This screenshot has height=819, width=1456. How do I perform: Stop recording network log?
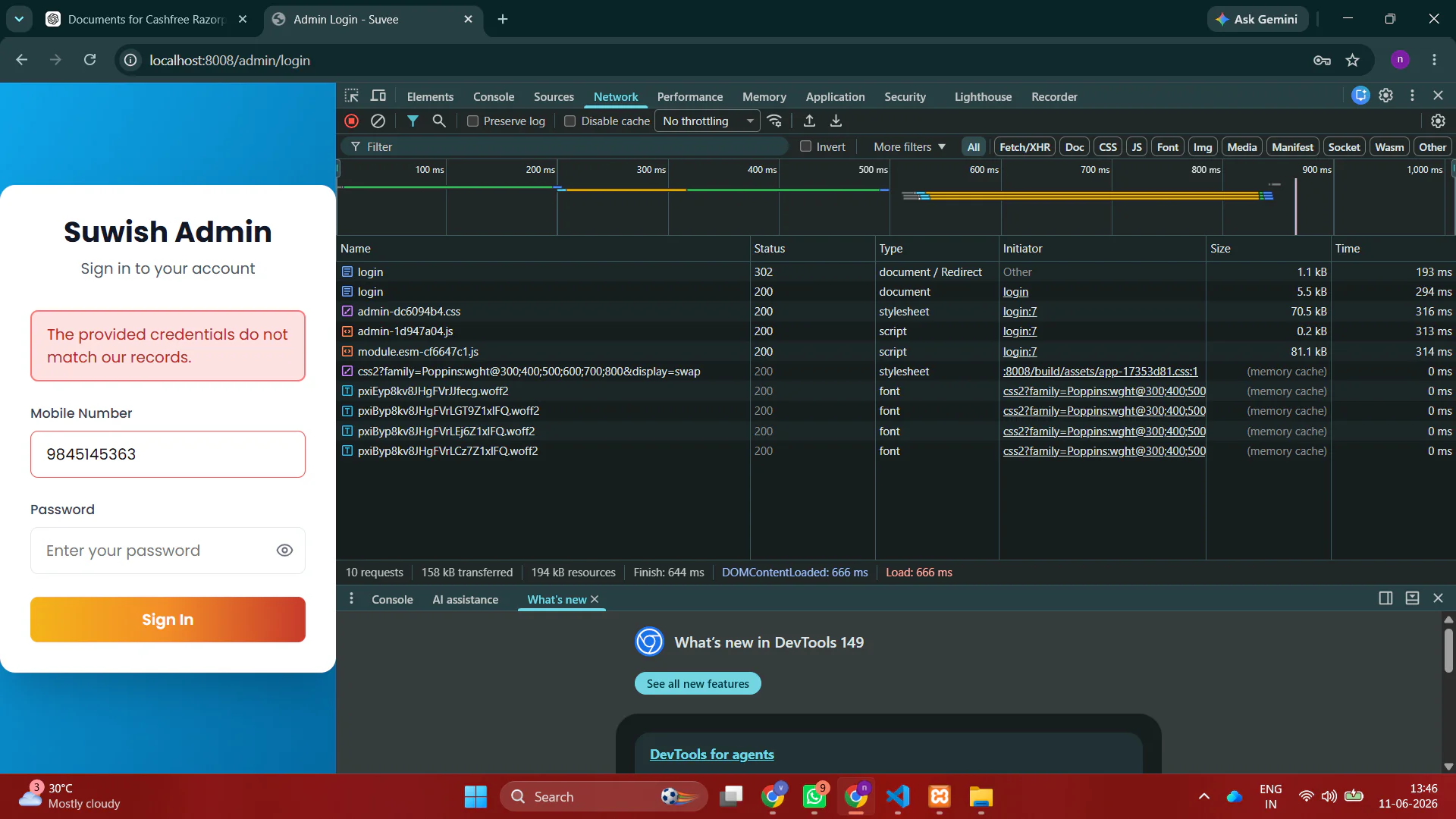point(351,121)
